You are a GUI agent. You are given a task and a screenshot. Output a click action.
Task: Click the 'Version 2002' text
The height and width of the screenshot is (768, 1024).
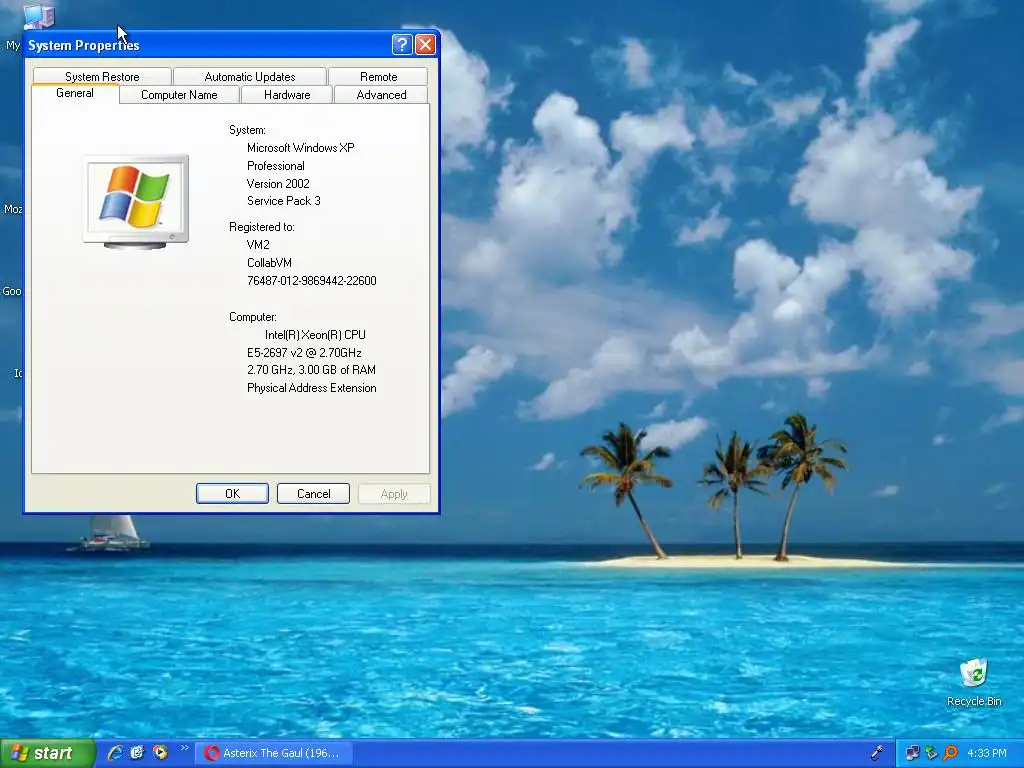pyautogui.click(x=278, y=184)
